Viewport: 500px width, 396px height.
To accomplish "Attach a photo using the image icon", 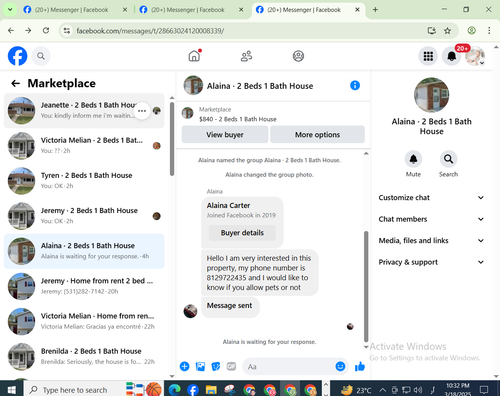I will pyautogui.click(x=200, y=366).
